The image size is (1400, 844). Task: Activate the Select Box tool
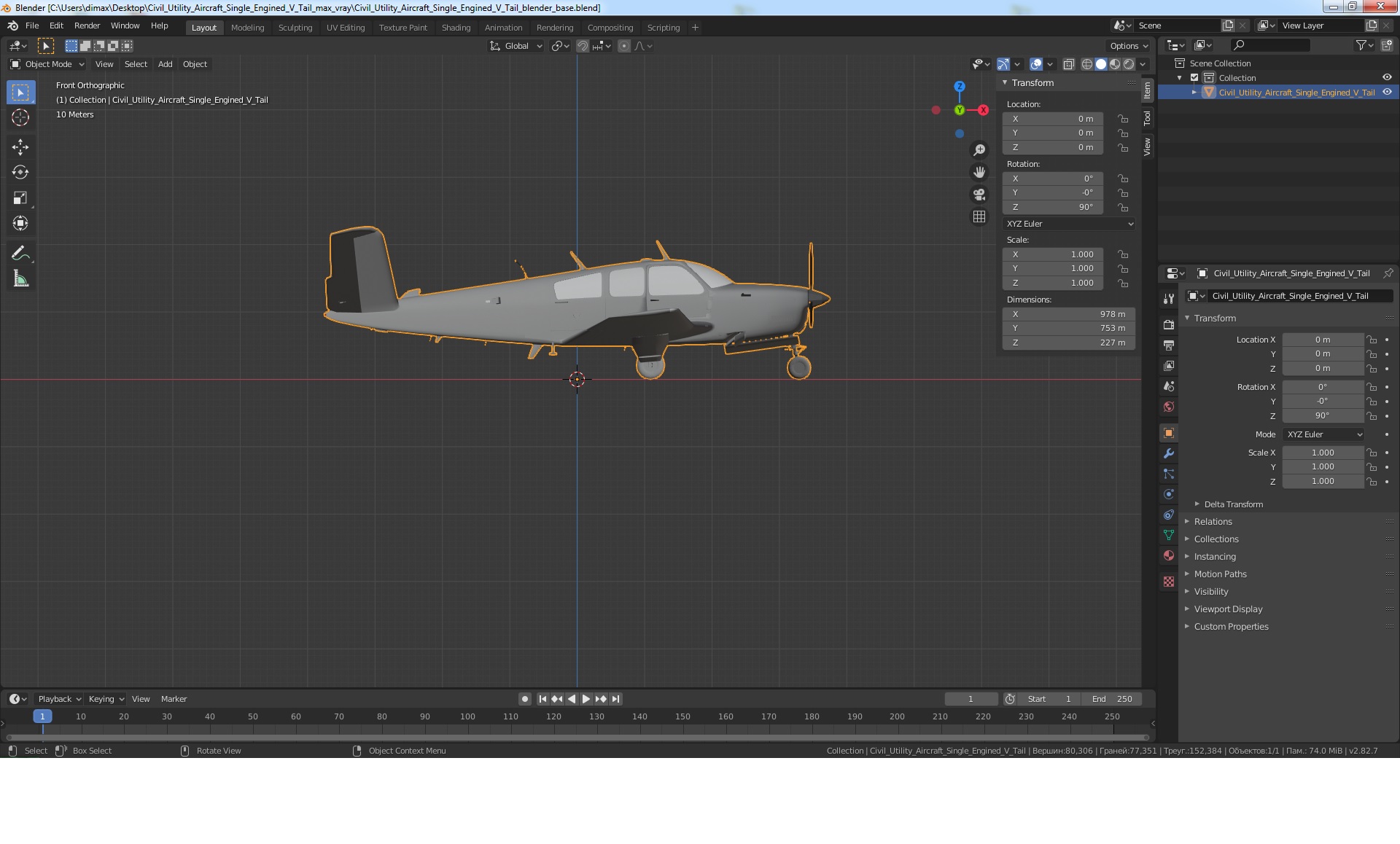click(x=20, y=93)
